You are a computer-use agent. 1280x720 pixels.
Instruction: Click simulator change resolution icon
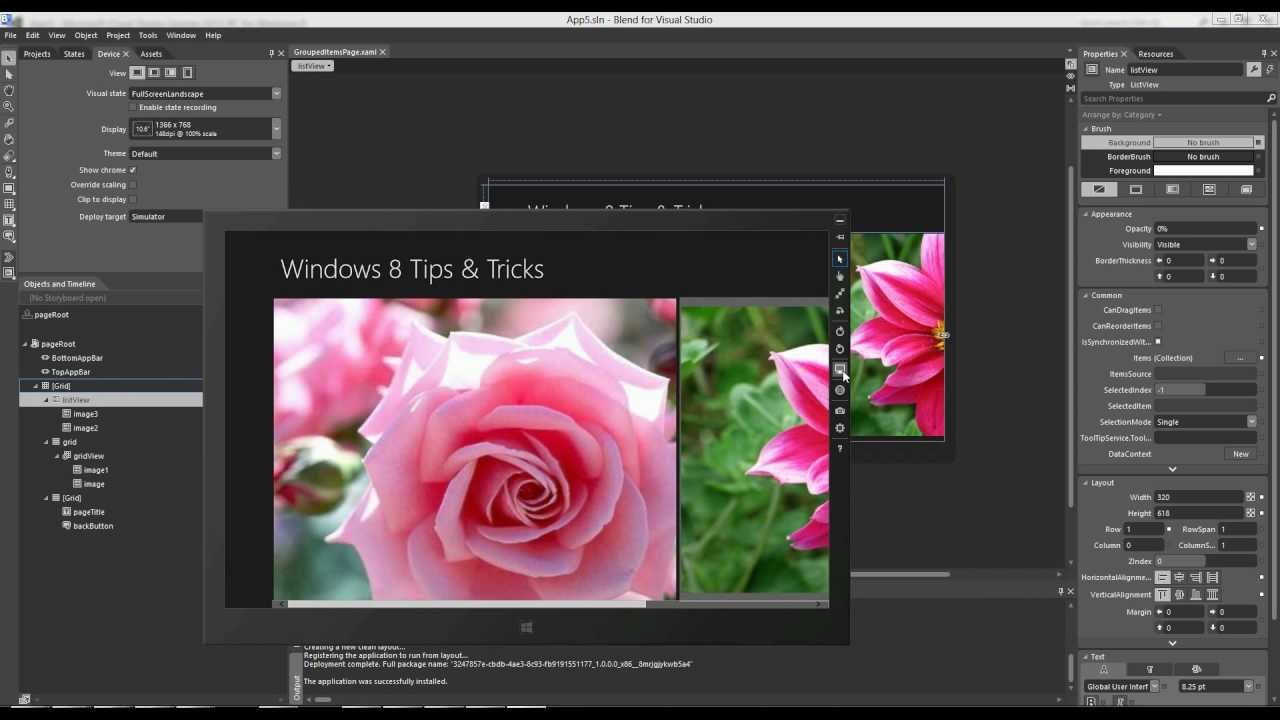(x=840, y=369)
